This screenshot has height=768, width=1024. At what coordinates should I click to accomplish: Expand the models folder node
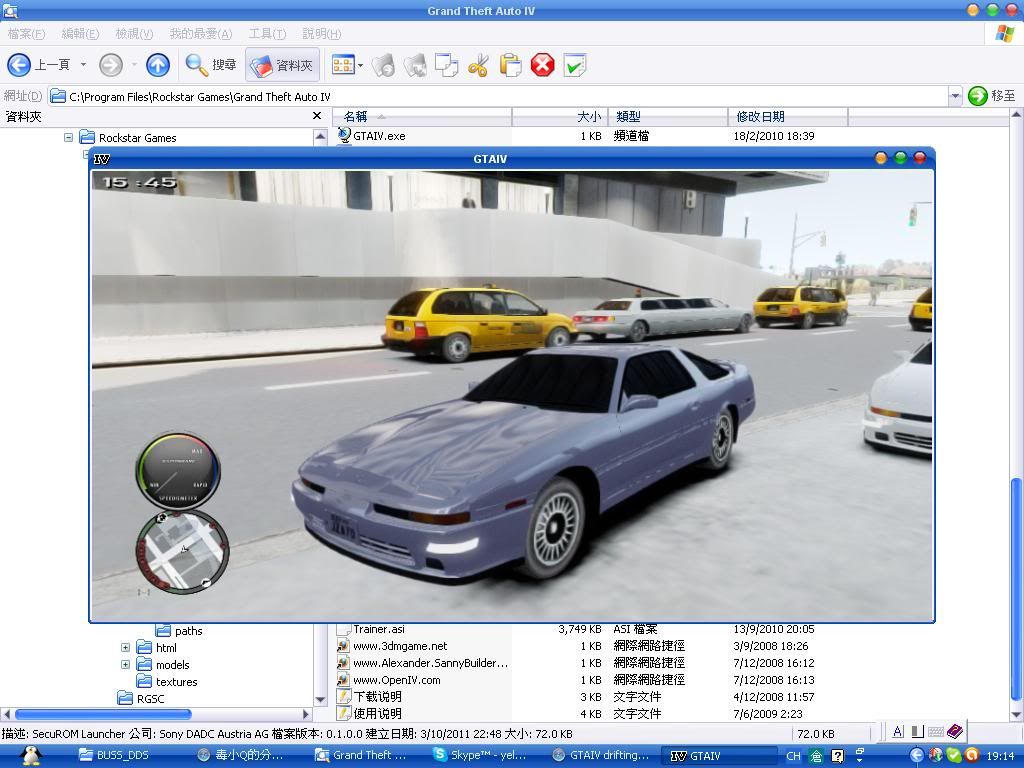point(125,665)
